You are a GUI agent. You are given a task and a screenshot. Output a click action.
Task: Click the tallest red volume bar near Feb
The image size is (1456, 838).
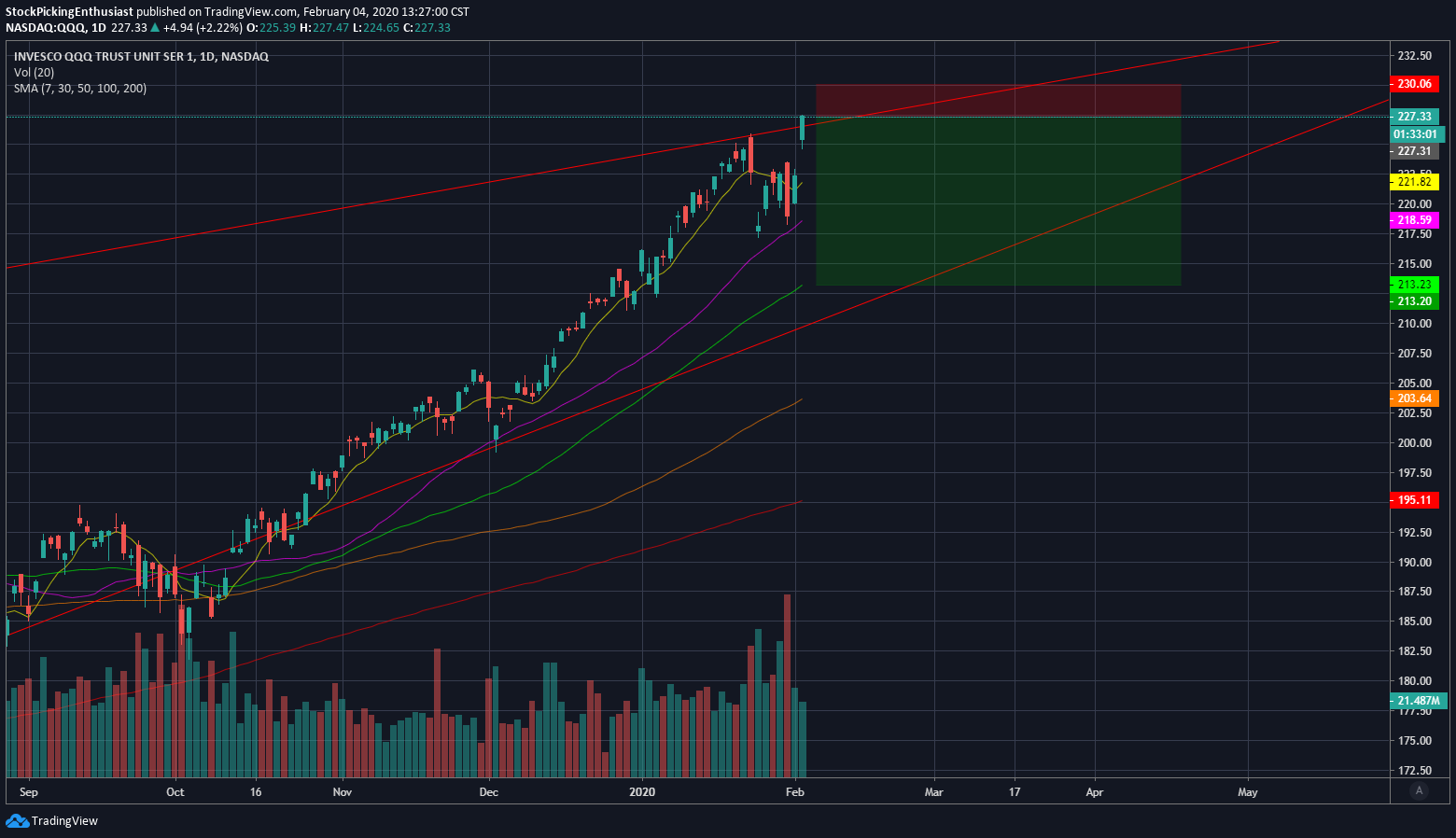coord(788,686)
